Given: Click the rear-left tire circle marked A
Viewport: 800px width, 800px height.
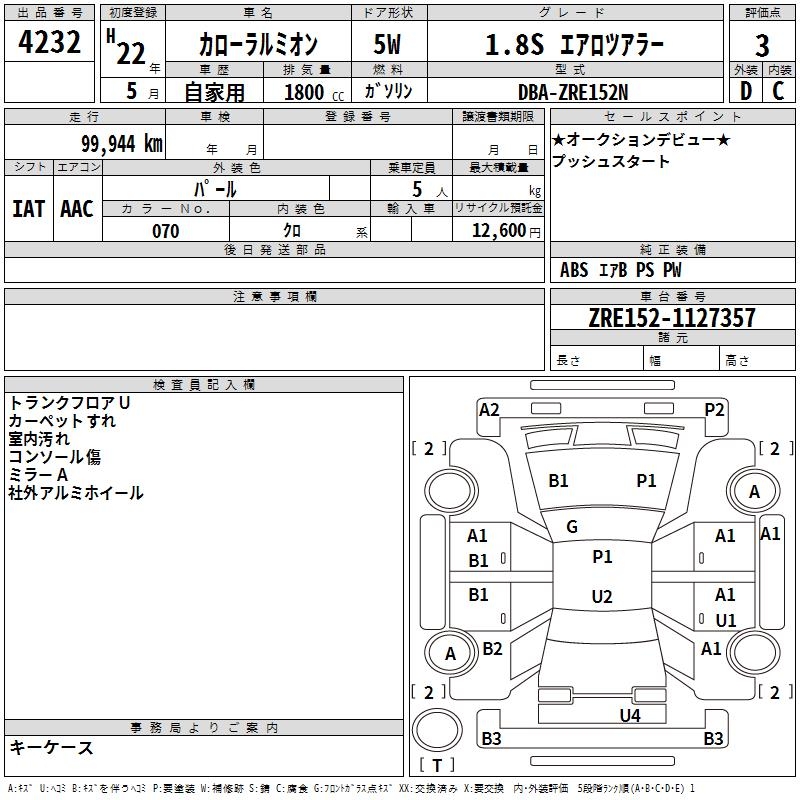Looking at the screenshot, I should click(450, 653).
